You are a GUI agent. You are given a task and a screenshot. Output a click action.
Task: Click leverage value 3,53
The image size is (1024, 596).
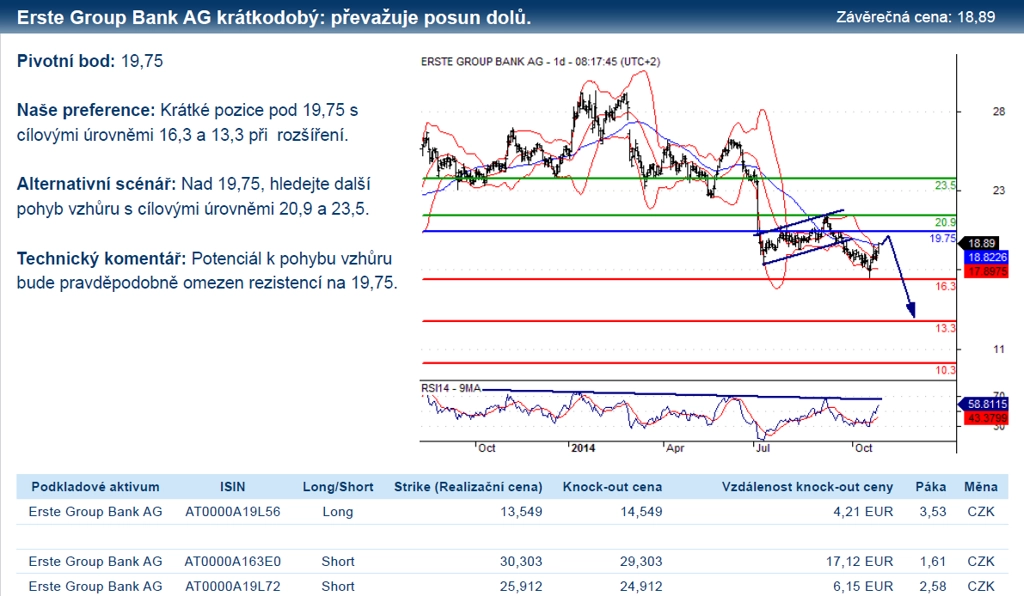tap(933, 512)
